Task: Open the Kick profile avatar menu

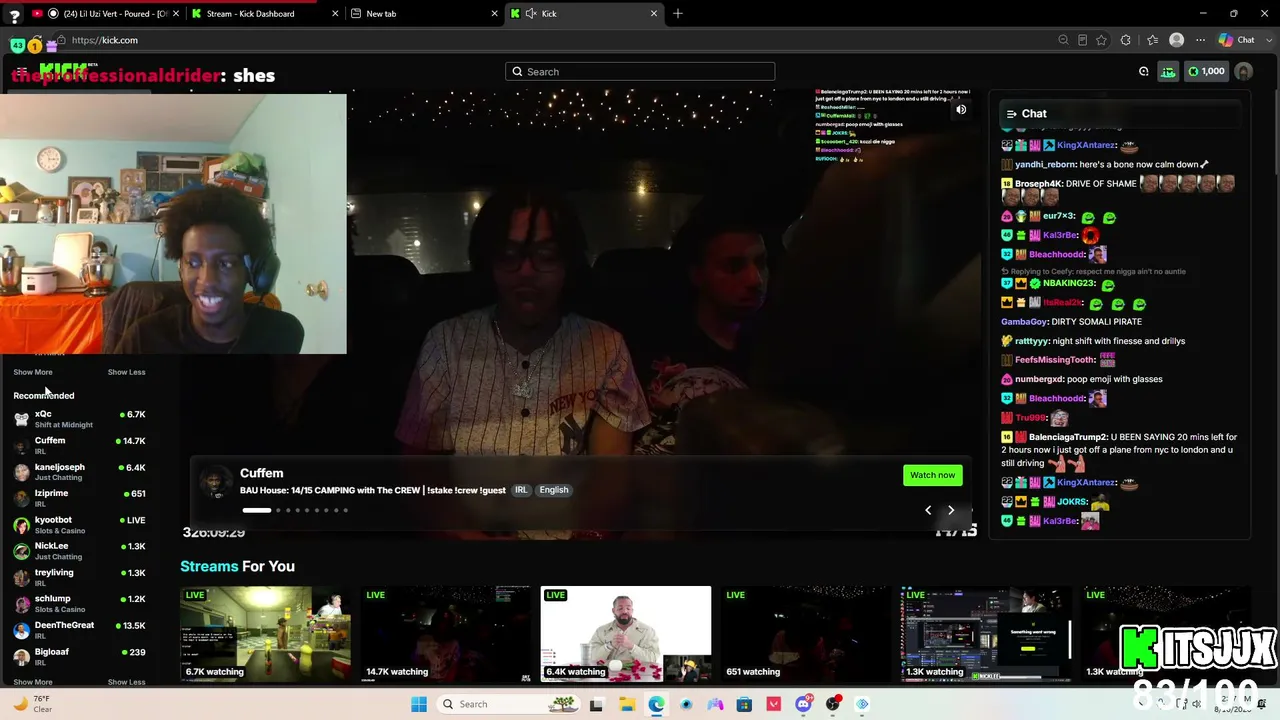Action: point(1243,72)
